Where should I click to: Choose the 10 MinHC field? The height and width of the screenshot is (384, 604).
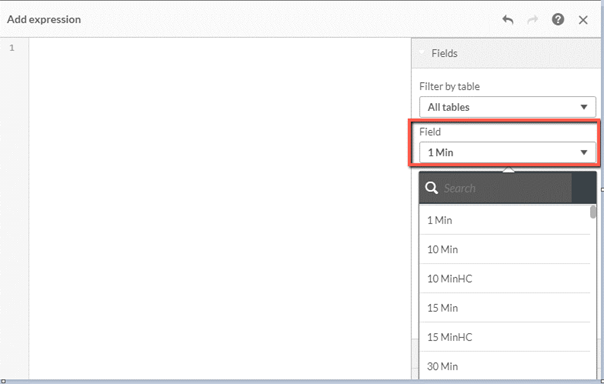point(505,279)
